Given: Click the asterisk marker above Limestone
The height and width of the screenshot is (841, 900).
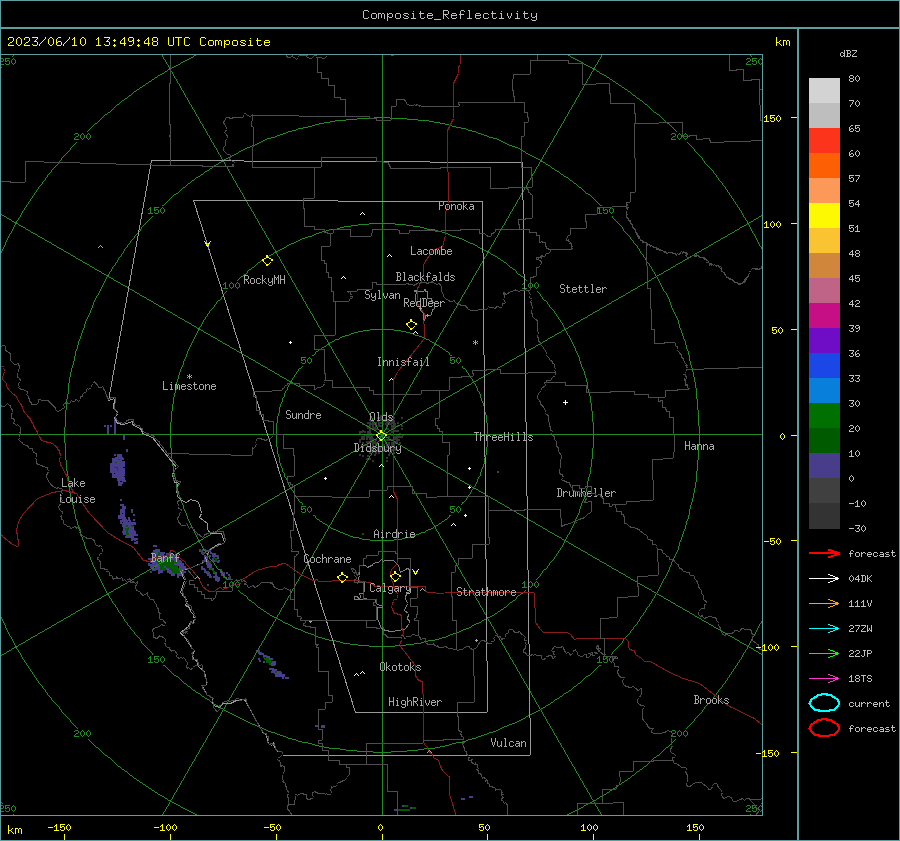Looking at the screenshot, I should [189, 377].
